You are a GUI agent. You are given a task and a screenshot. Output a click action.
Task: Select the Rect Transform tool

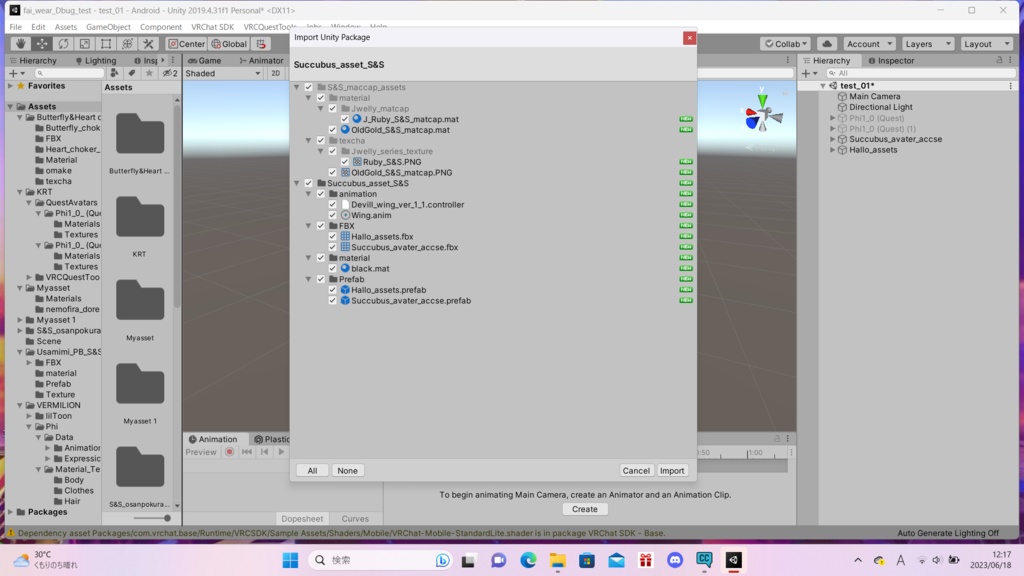pyautogui.click(x=106, y=43)
